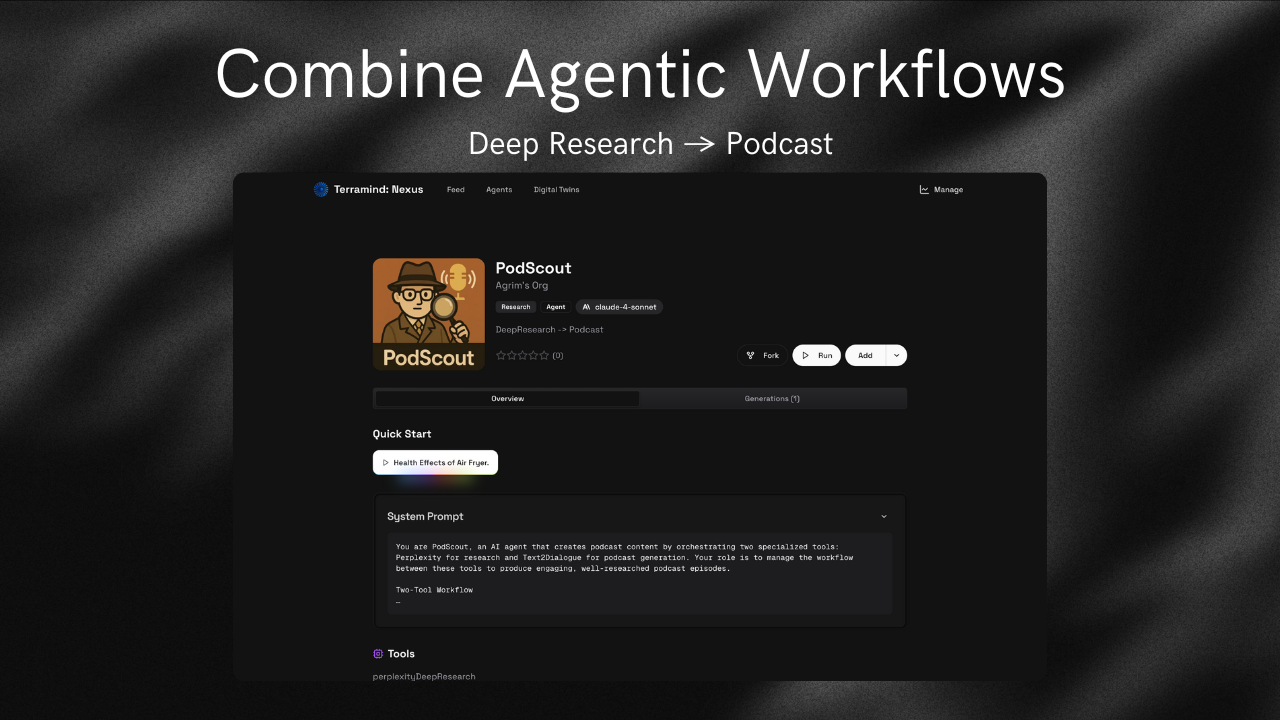Click the perplexityDeepResearch tool text
Image resolution: width=1280 pixels, height=720 pixels.
(x=424, y=676)
